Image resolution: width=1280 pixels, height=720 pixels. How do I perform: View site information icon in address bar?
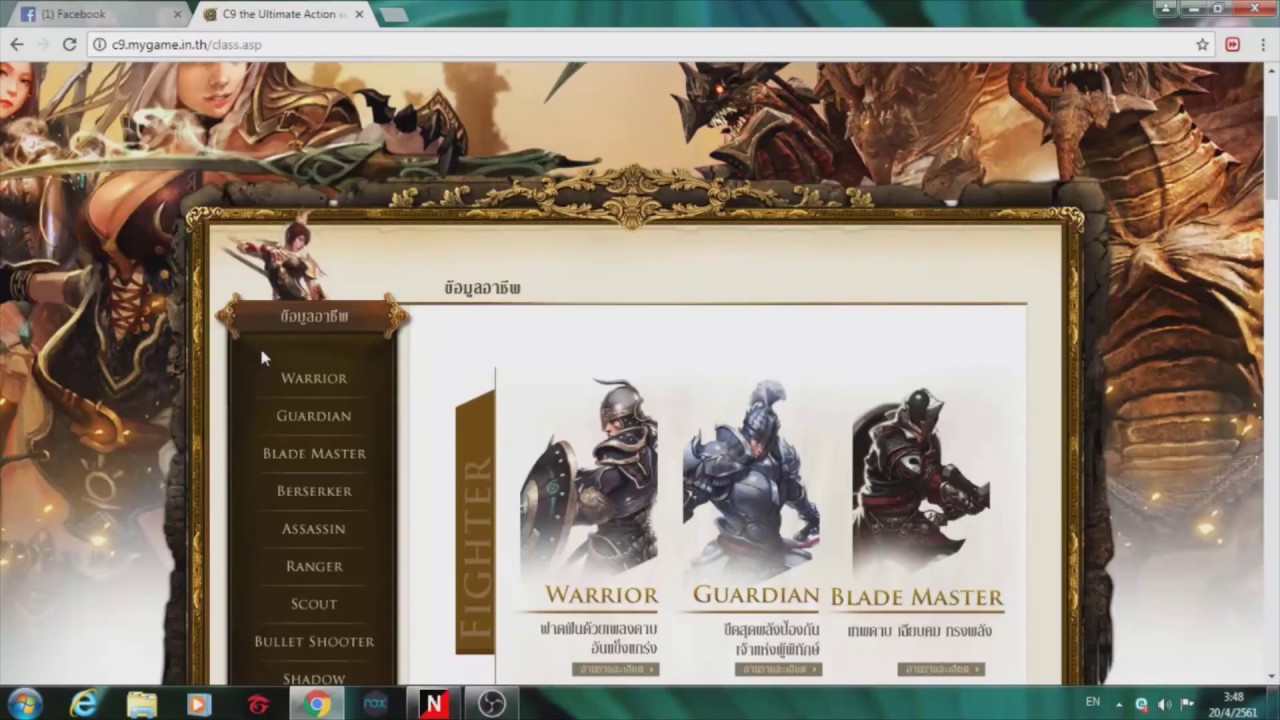click(x=99, y=44)
